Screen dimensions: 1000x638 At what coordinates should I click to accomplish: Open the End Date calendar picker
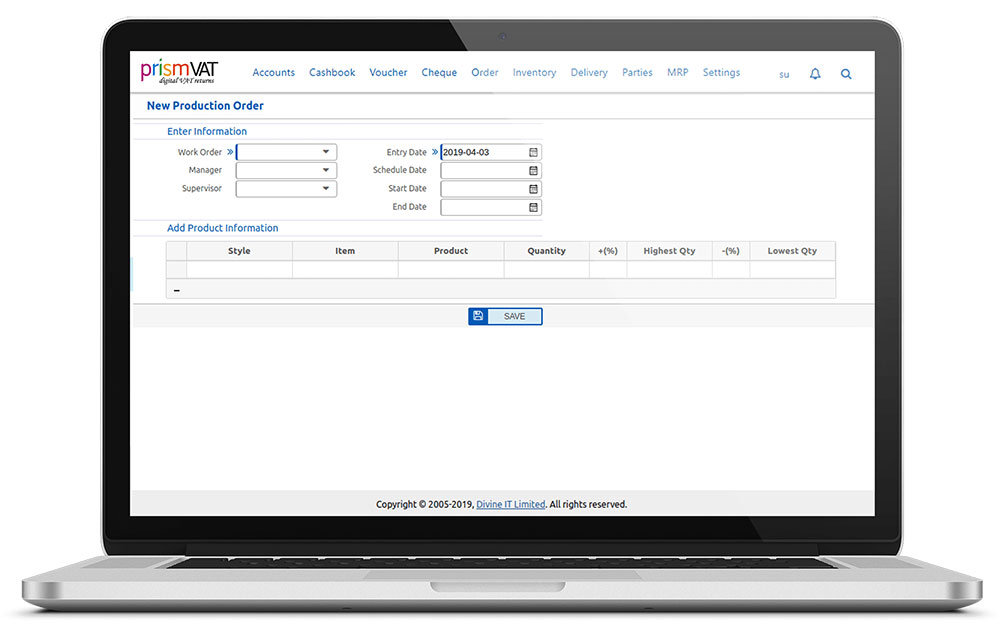coord(533,207)
